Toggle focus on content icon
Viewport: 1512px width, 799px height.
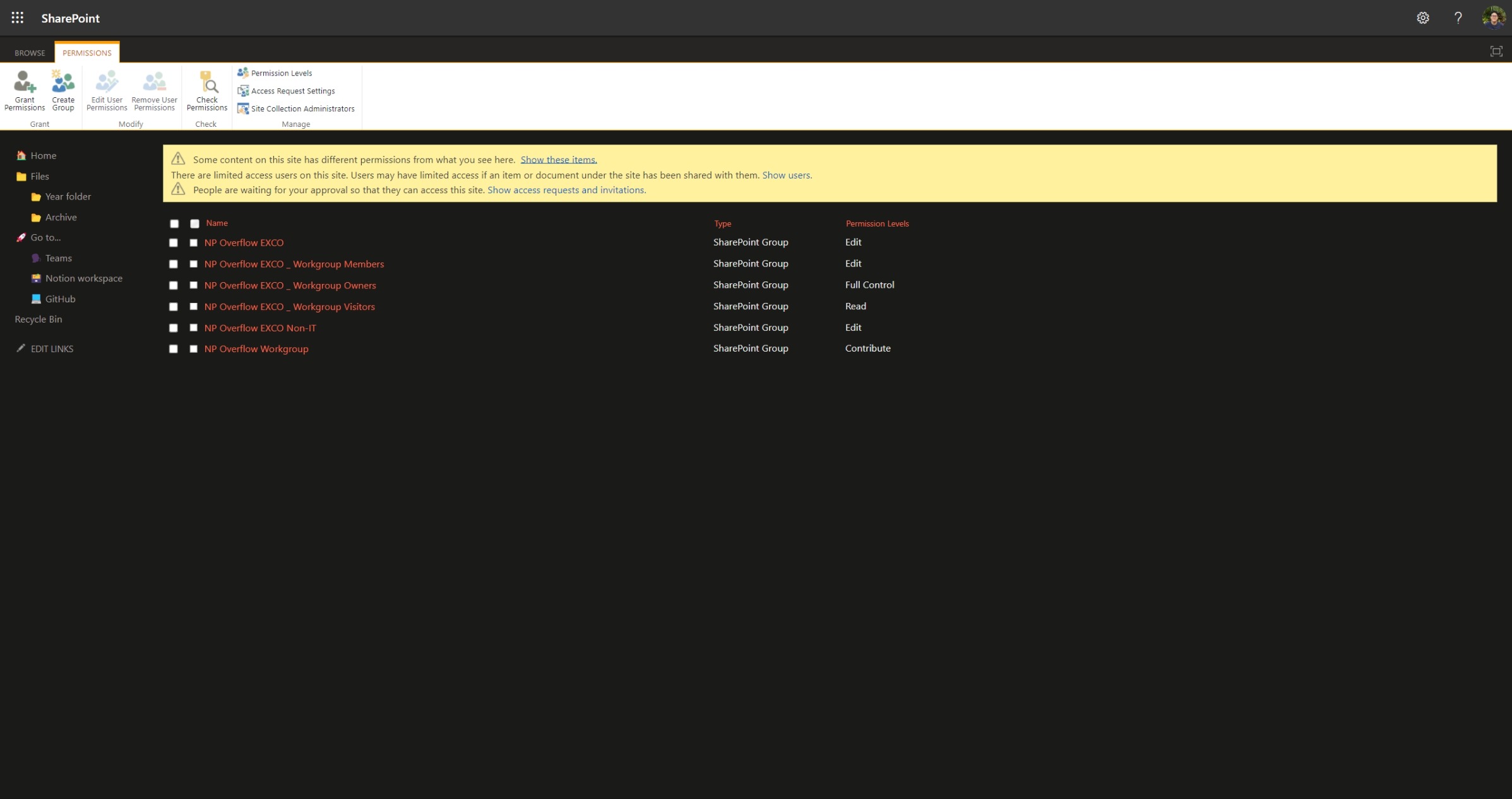[1496, 52]
